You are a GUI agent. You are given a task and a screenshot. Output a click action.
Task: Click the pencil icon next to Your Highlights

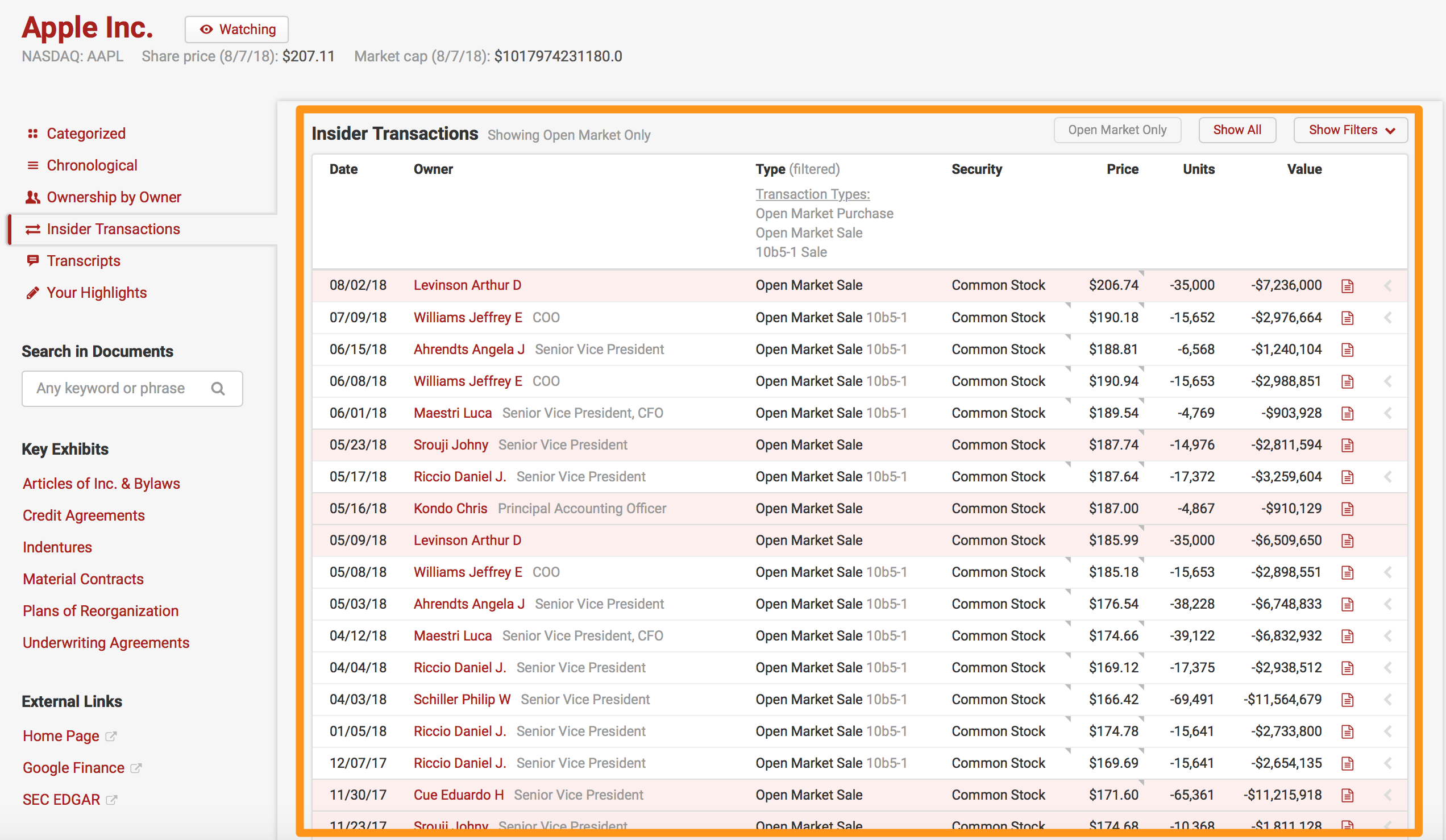click(x=33, y=293)
